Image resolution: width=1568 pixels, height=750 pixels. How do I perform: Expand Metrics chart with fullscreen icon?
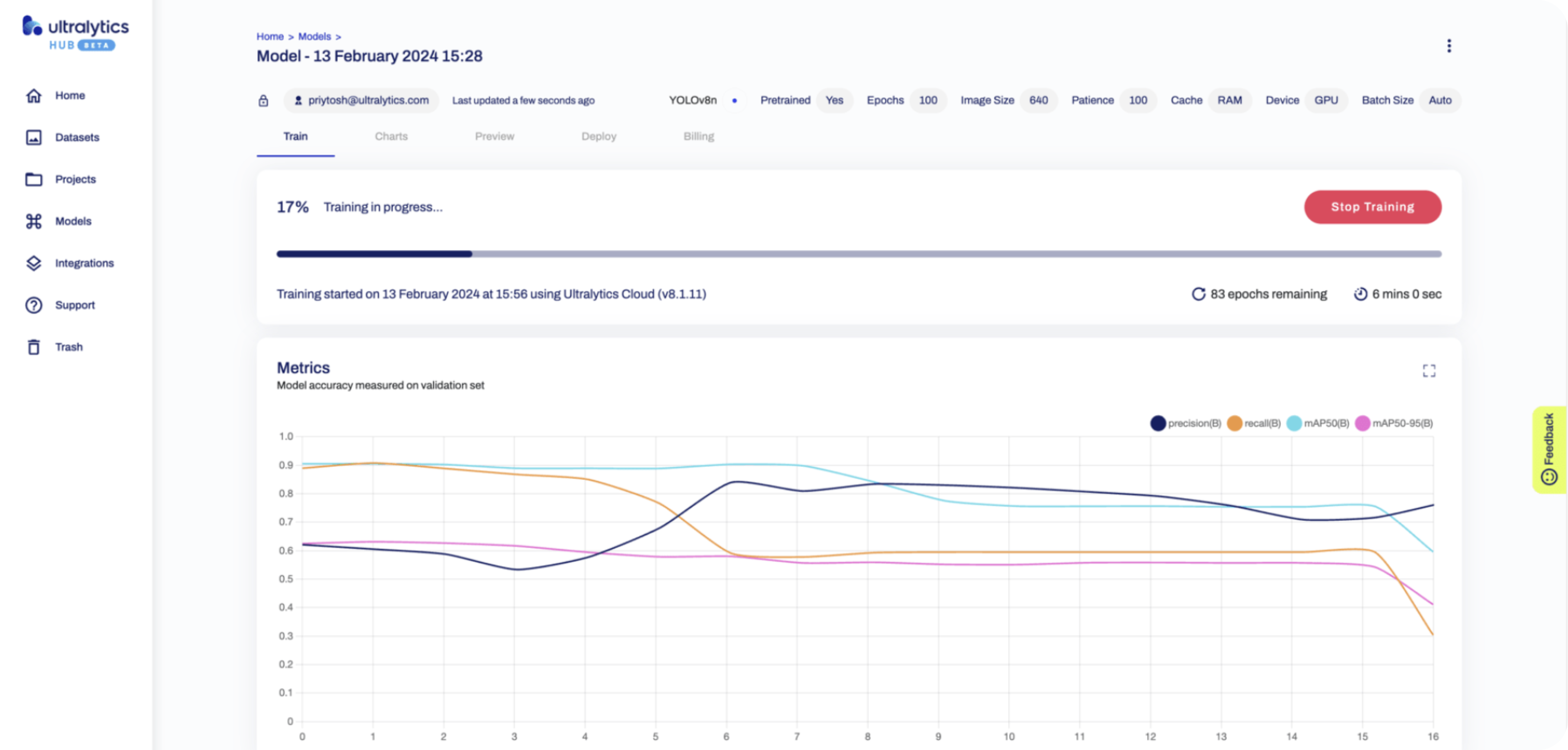pos(1429,371)
